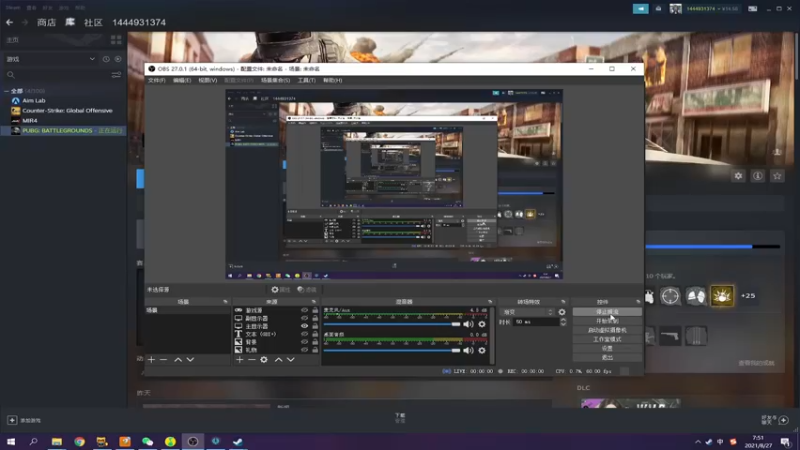This screenshot has height=450, width=800.
Task: Lock the 主显示器 source
Action: coord(315,326)
